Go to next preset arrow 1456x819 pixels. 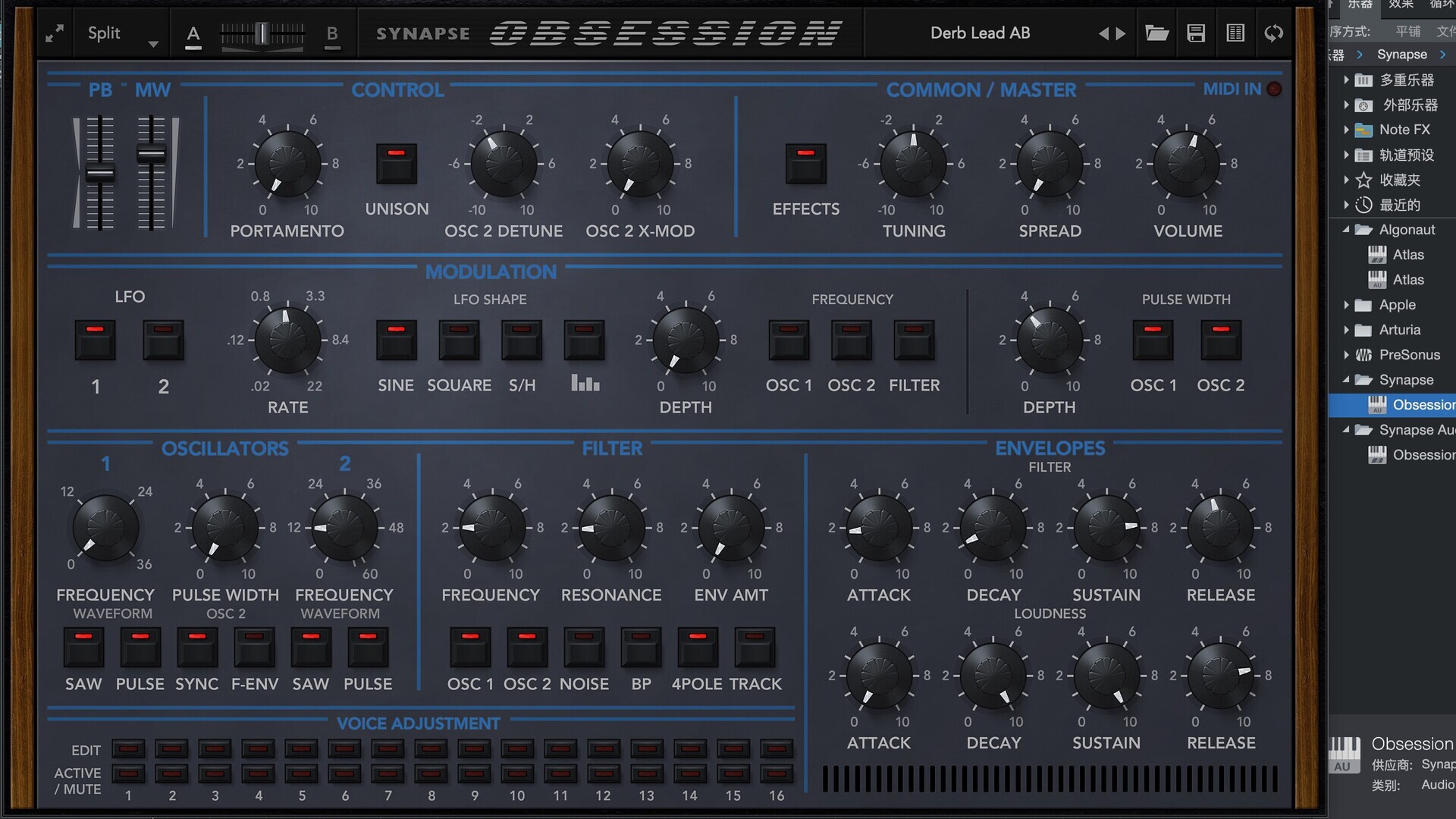pos(1121,33)
